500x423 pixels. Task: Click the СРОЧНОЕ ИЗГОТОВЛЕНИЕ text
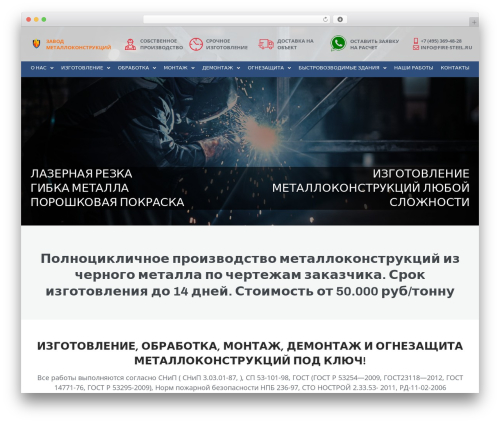227,44
